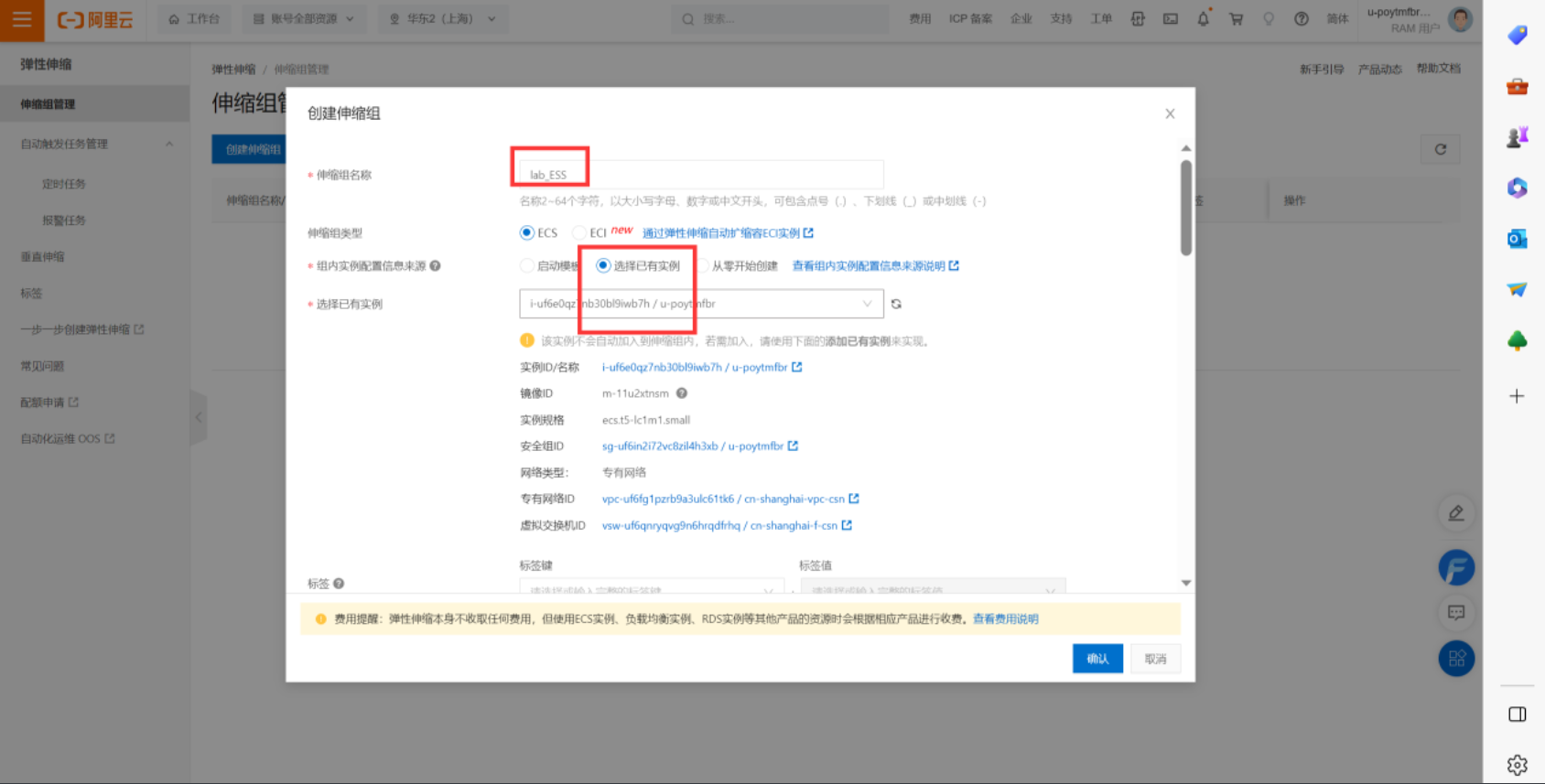This screenshot has height=784, width=1545.
Task: Select 从零开始创建 radio option
Action: click(x=704, y=266)
